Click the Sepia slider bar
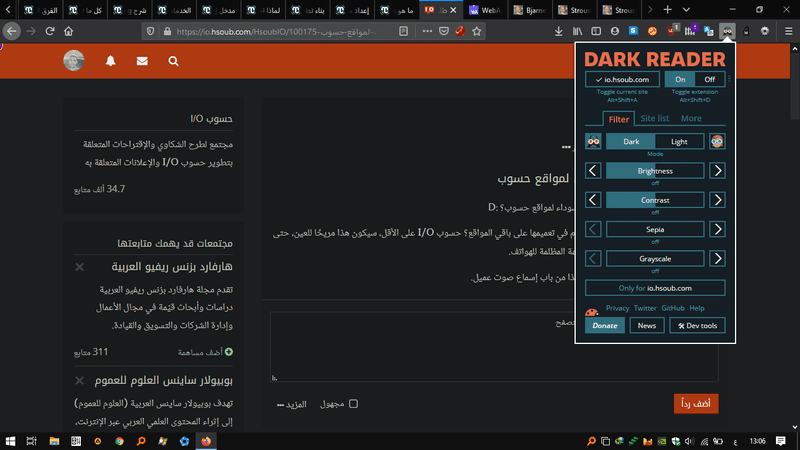The image size is (800, 450). click(x=655, y=229)
